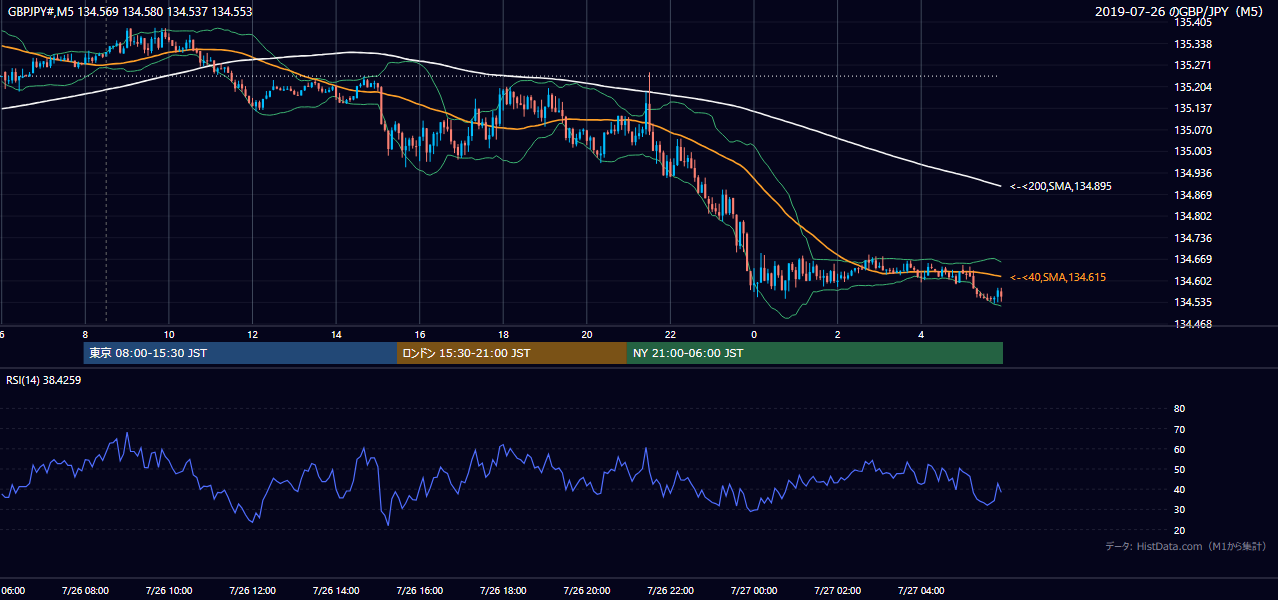Click RSI axis level 20
The image size is (1278, 600).
point(1179,530)
